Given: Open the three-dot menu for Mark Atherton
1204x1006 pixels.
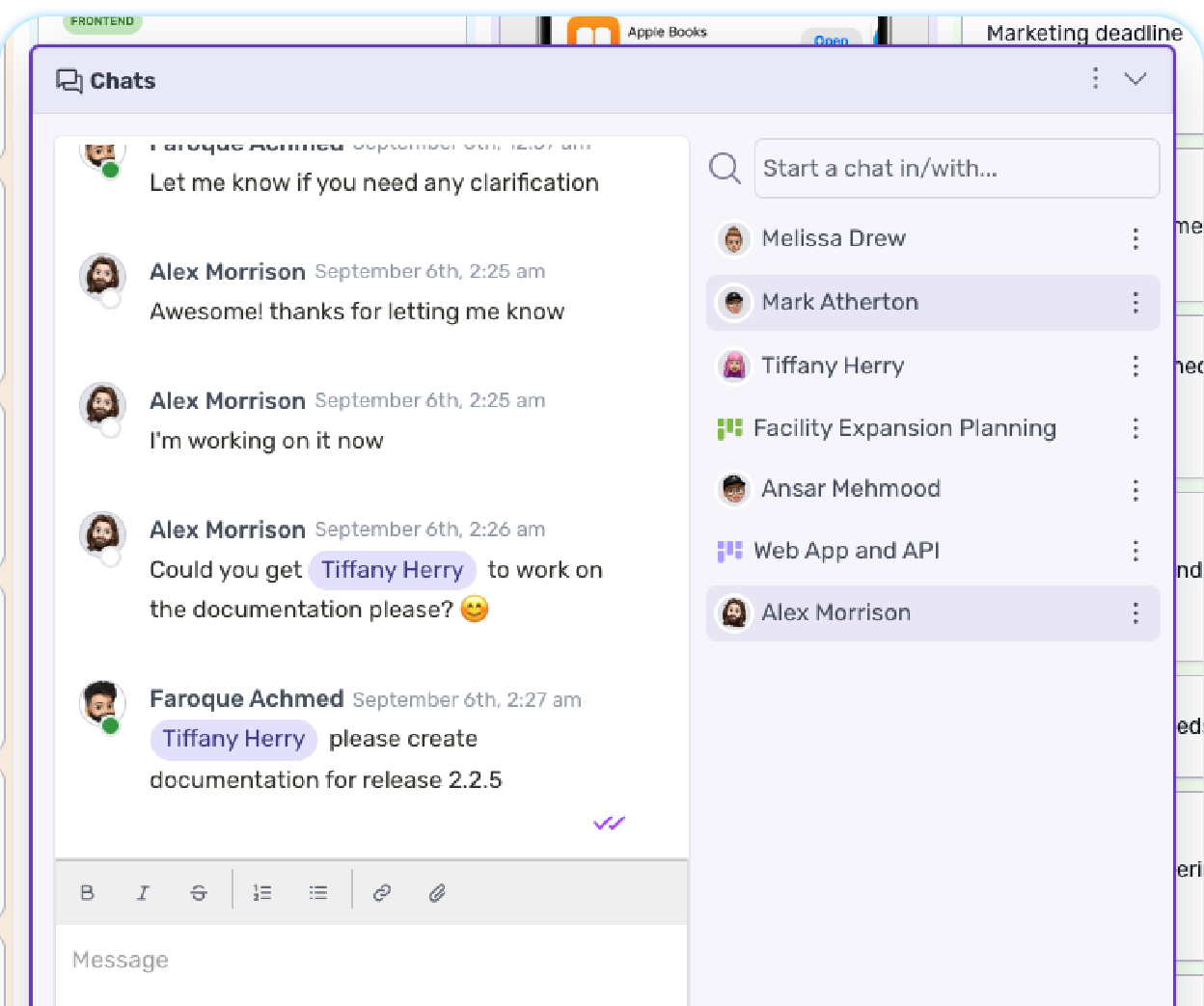Looking at the screenshot, I should point(1136,302).
